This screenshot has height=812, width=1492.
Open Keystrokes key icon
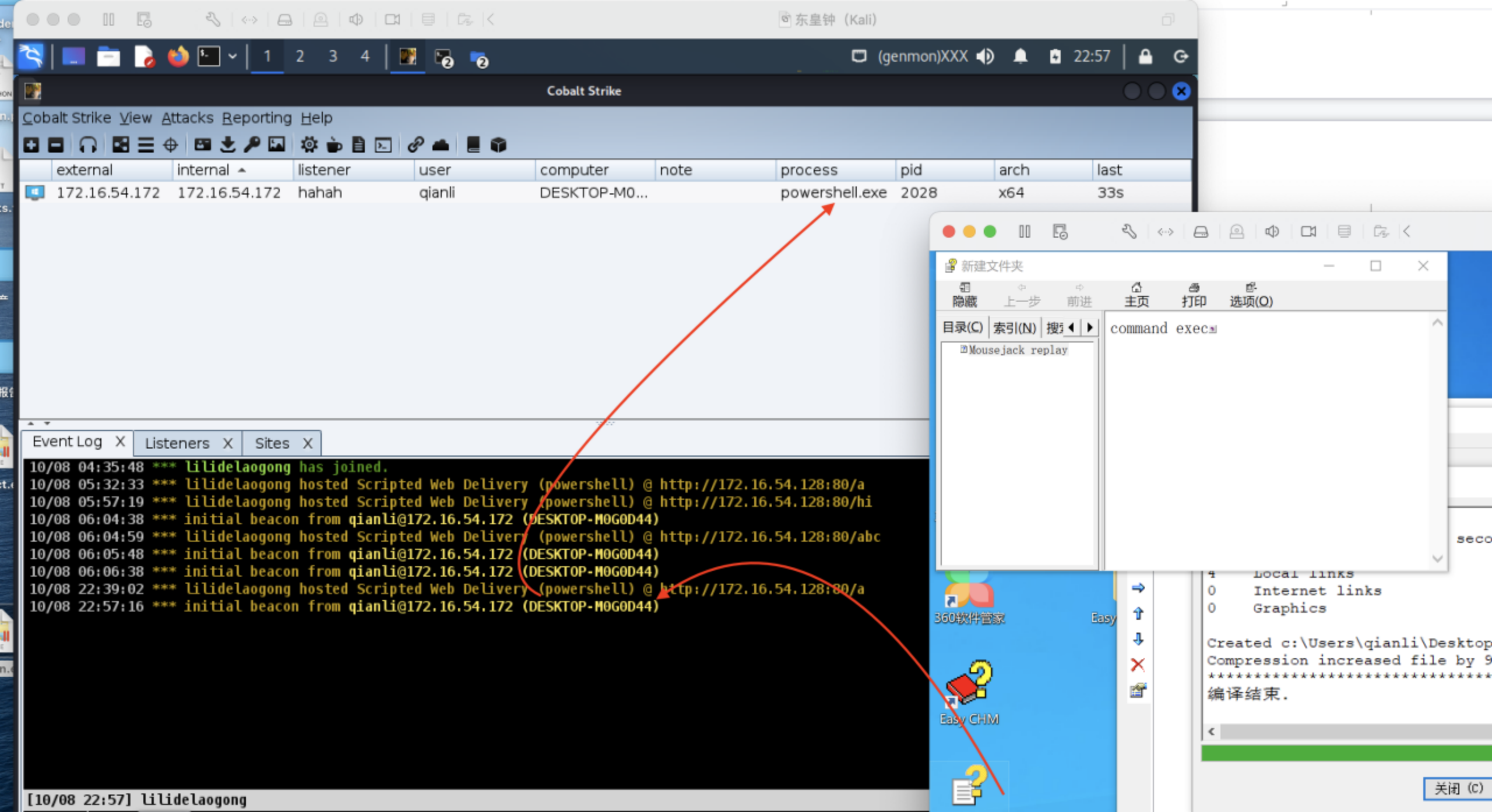tap(252, 145)
